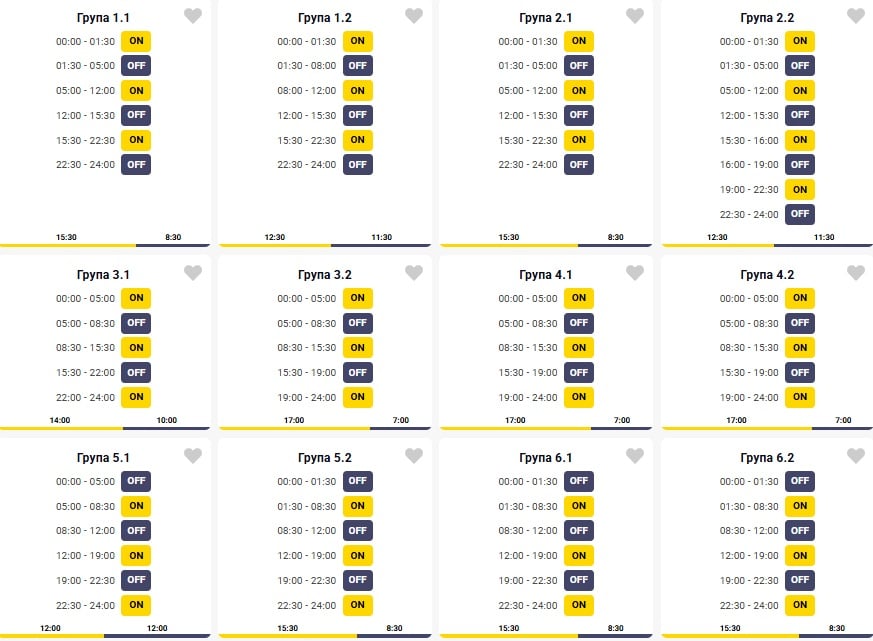Click the 08:30 - 15:30 time slot in Група 4.1
The width and height of the screenshot is (873, 641).
[528, 348]
